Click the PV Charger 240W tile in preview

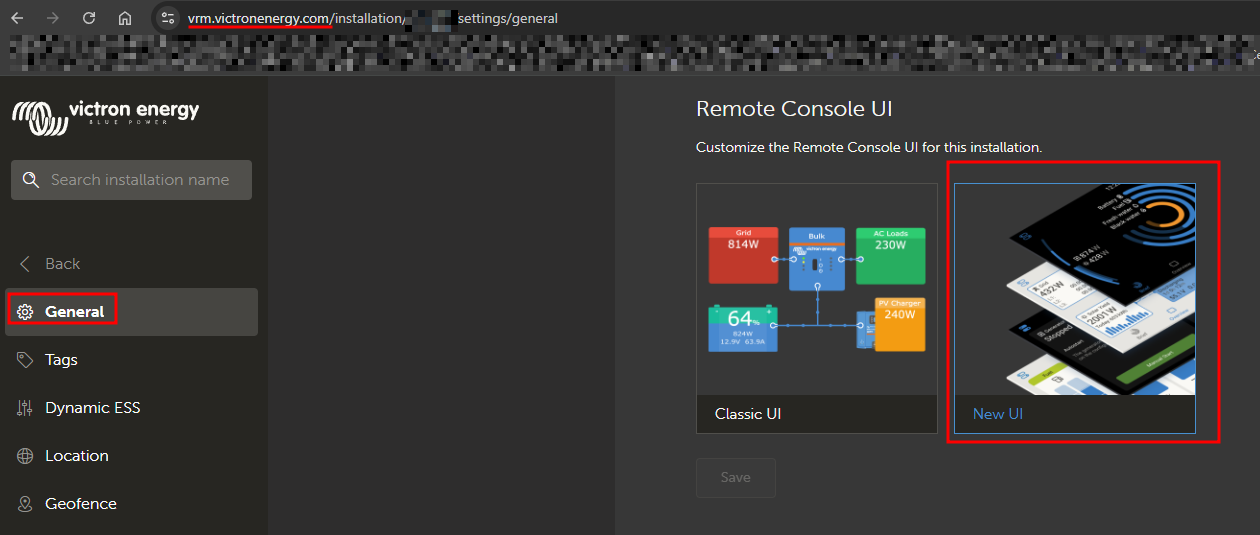coord(900,324)
